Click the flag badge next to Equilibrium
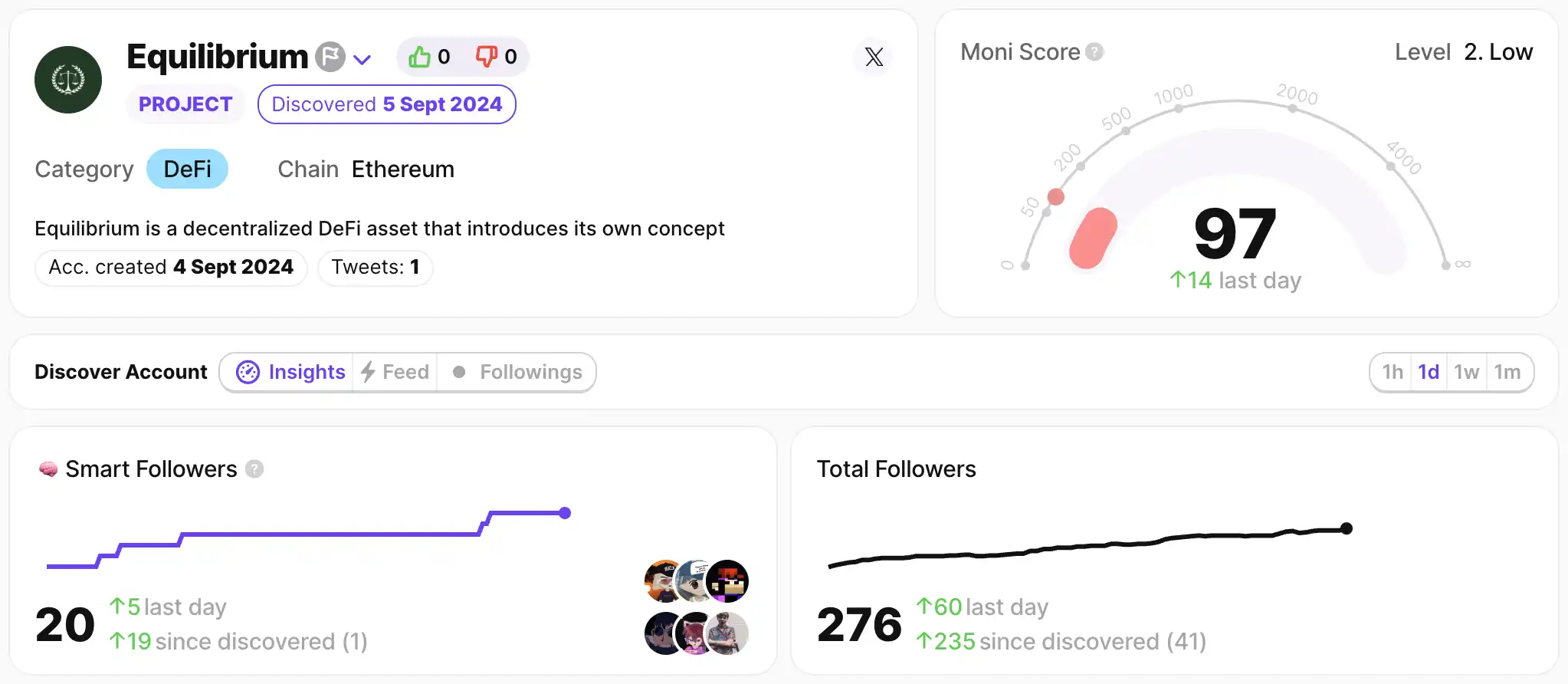 330,57
